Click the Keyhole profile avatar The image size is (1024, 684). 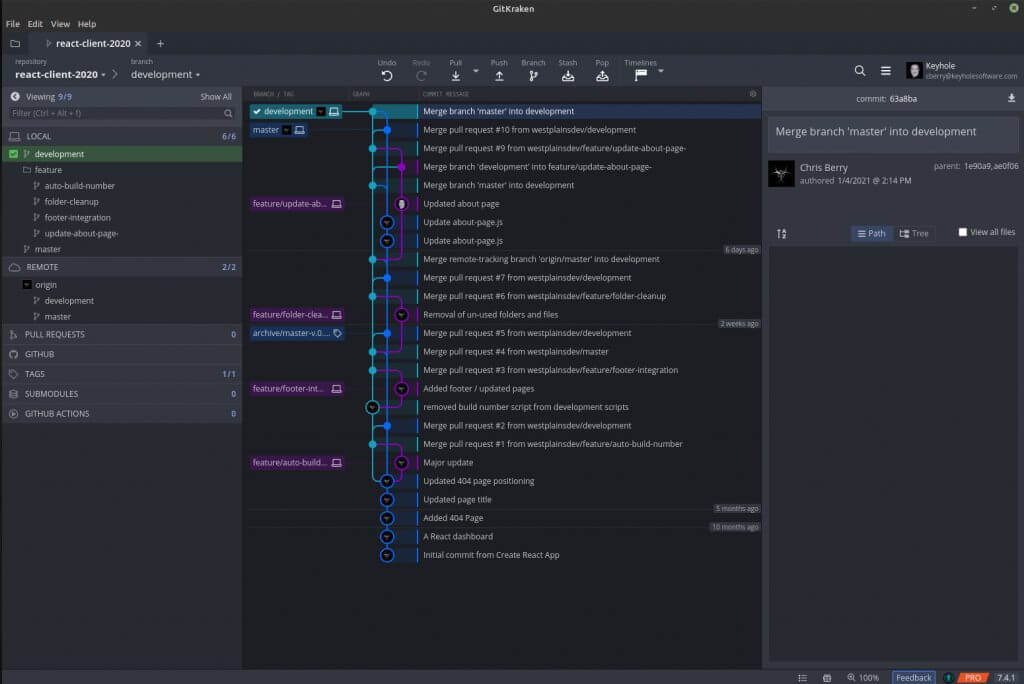point(914,70)
